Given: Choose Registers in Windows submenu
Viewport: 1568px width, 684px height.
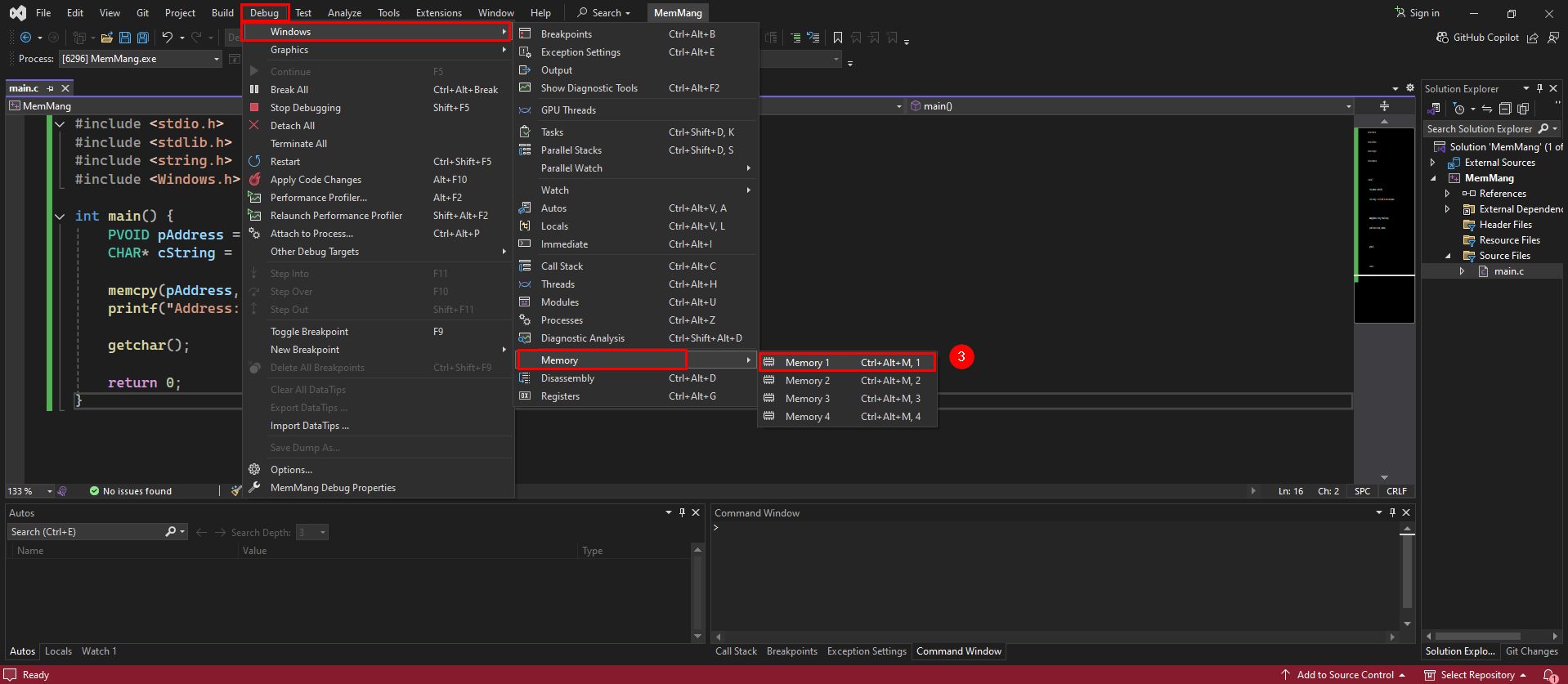Looking at the screenshot, I should (636, 396).
